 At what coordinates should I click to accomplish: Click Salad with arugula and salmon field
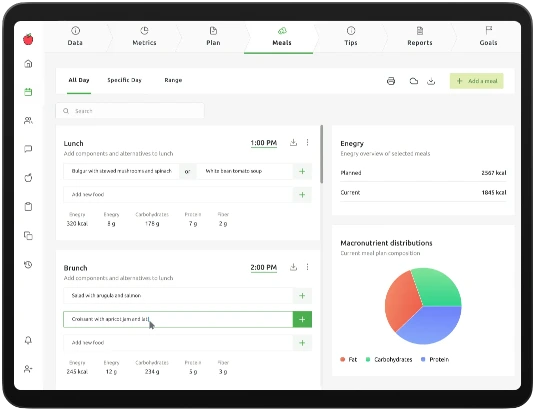178,296
